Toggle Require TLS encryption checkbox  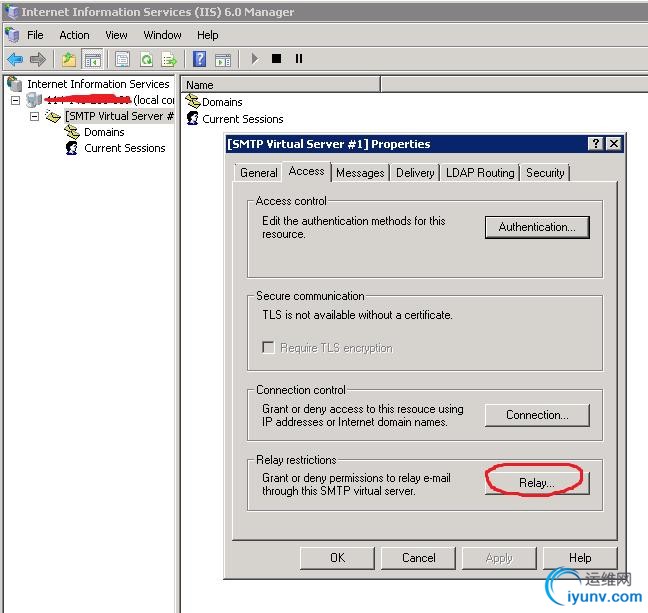[x=268, y=347]
